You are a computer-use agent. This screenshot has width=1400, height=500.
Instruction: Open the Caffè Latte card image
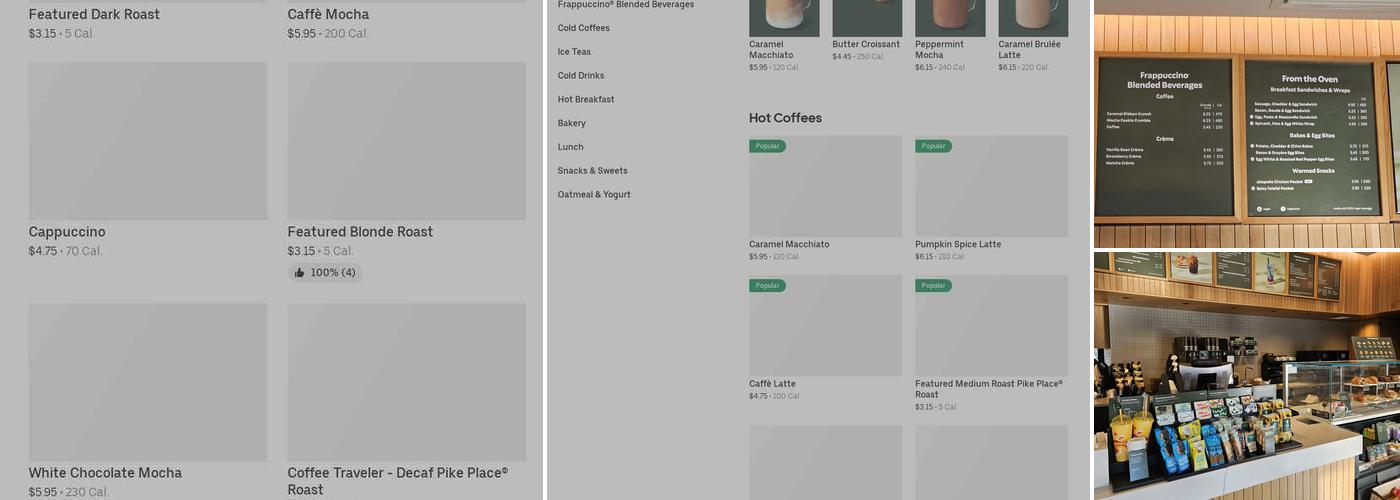tap(826, 326)
